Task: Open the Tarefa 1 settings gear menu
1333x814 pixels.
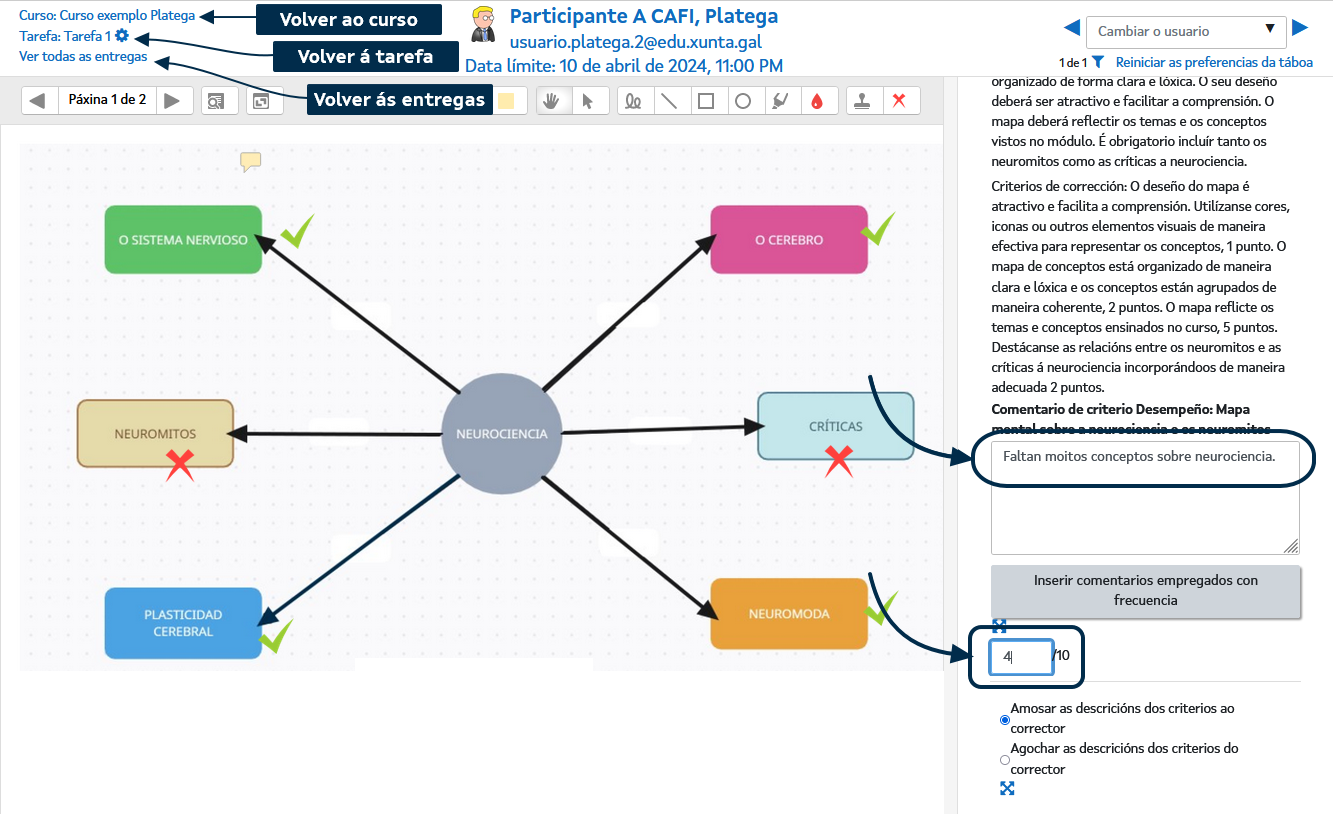Action: (x=122, y=36)
